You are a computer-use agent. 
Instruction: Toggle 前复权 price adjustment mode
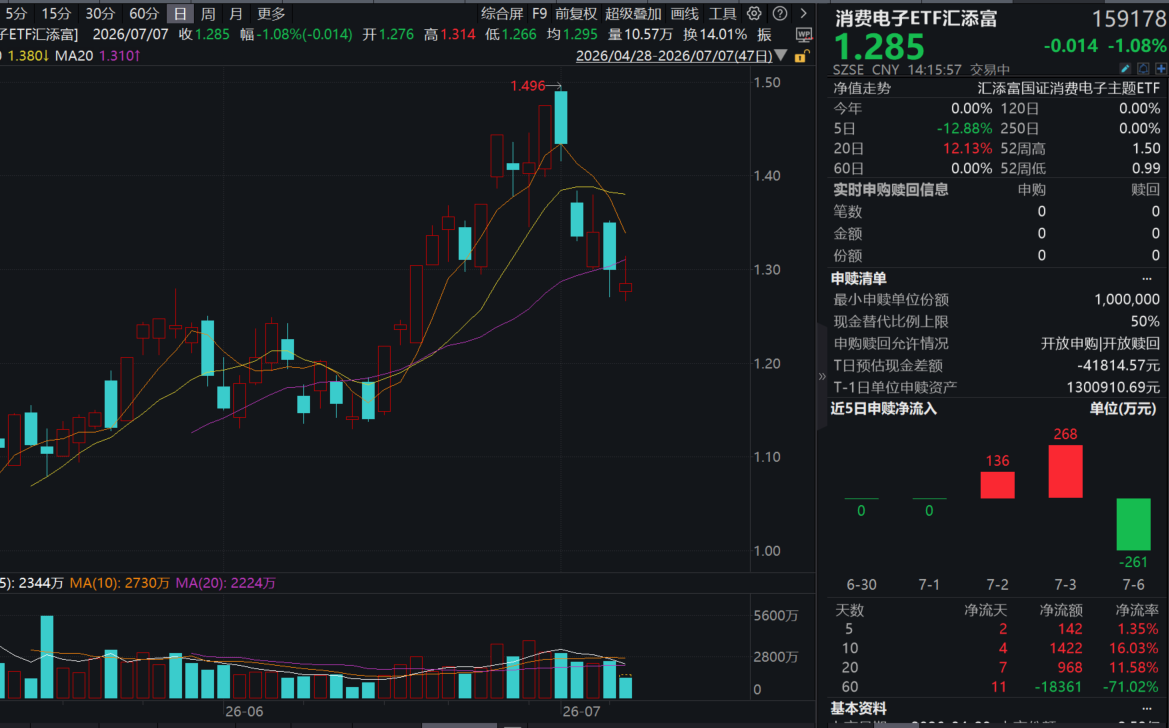point(576,13)
